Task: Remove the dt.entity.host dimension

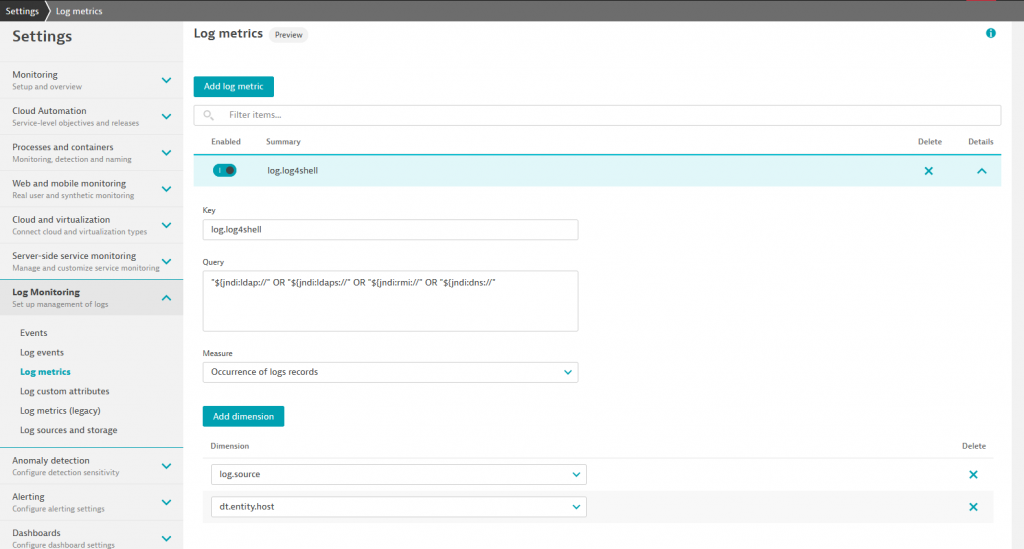Action: 972,507
